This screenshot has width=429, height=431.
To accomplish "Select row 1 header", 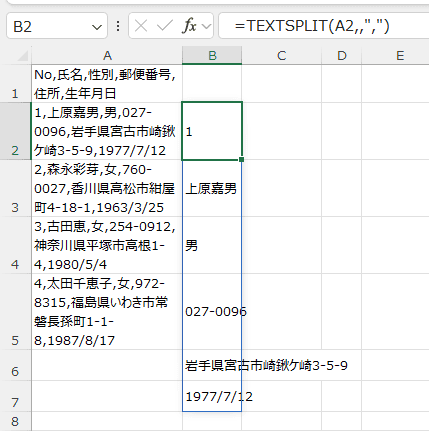I will pyautogui.click(x=15, y=83).
